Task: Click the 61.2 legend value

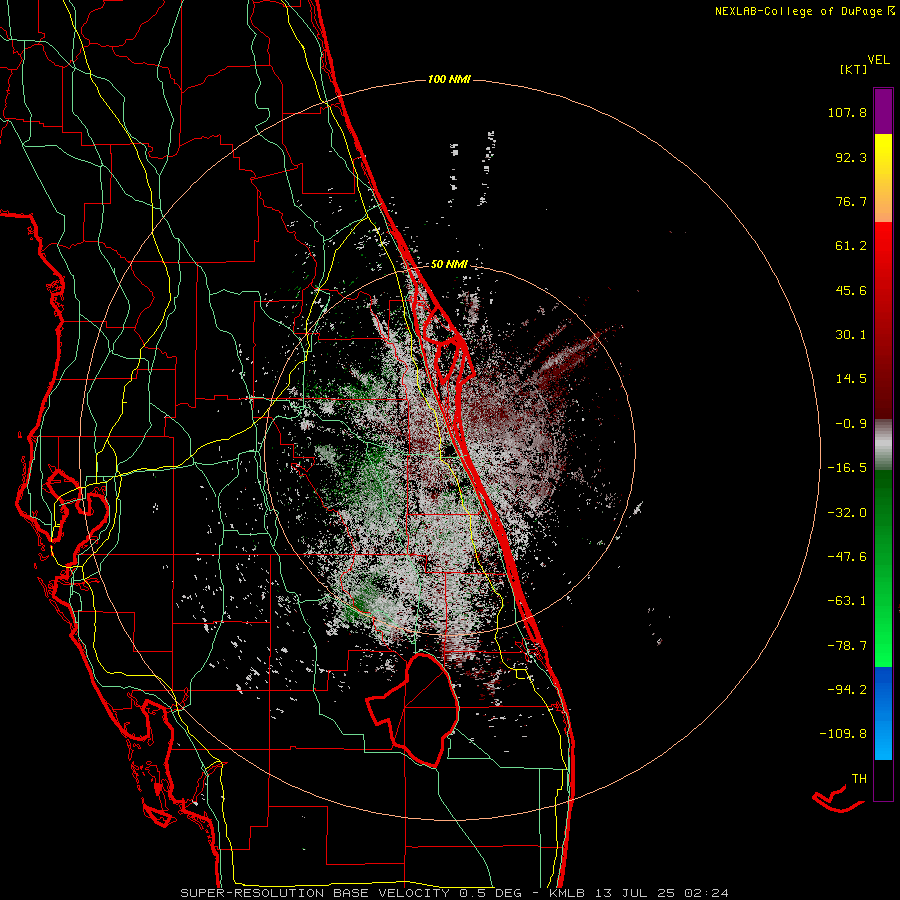Action: click(x=851, y=246)
